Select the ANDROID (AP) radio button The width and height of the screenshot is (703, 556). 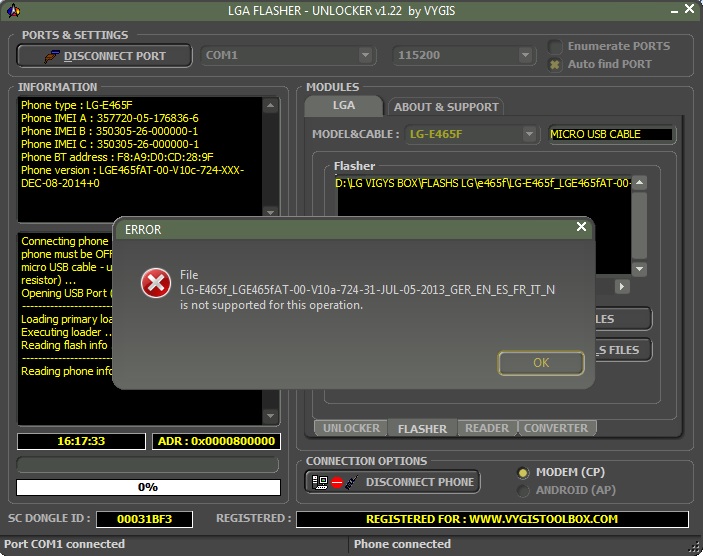(x=523, y=491)
